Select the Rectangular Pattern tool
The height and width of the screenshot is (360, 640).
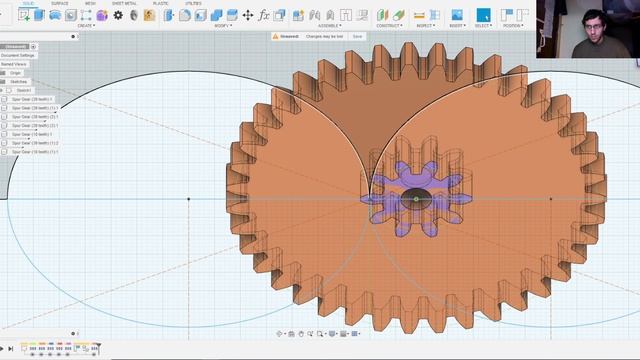(86, 16)
